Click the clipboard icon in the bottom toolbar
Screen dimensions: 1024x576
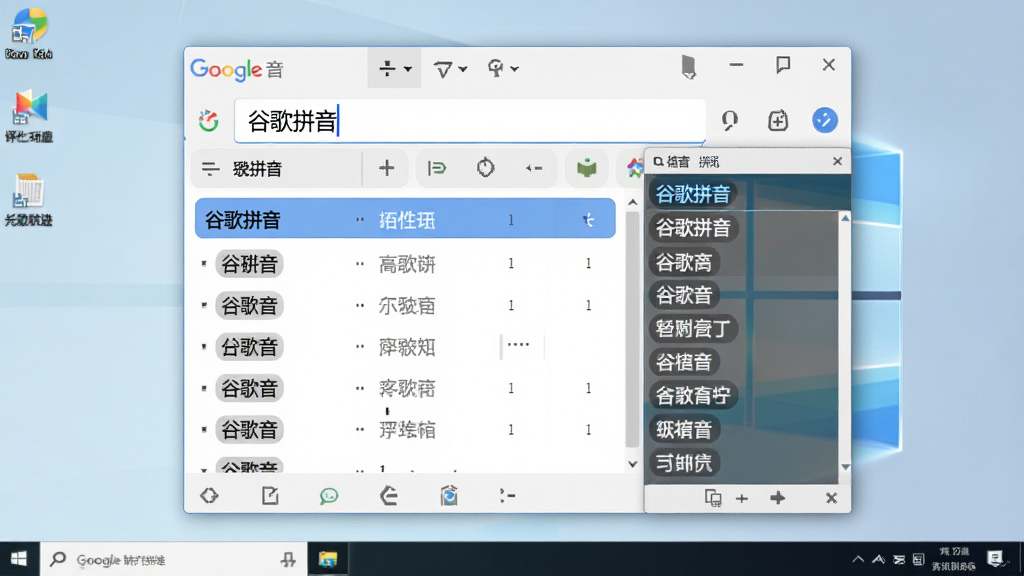[449, 496]
